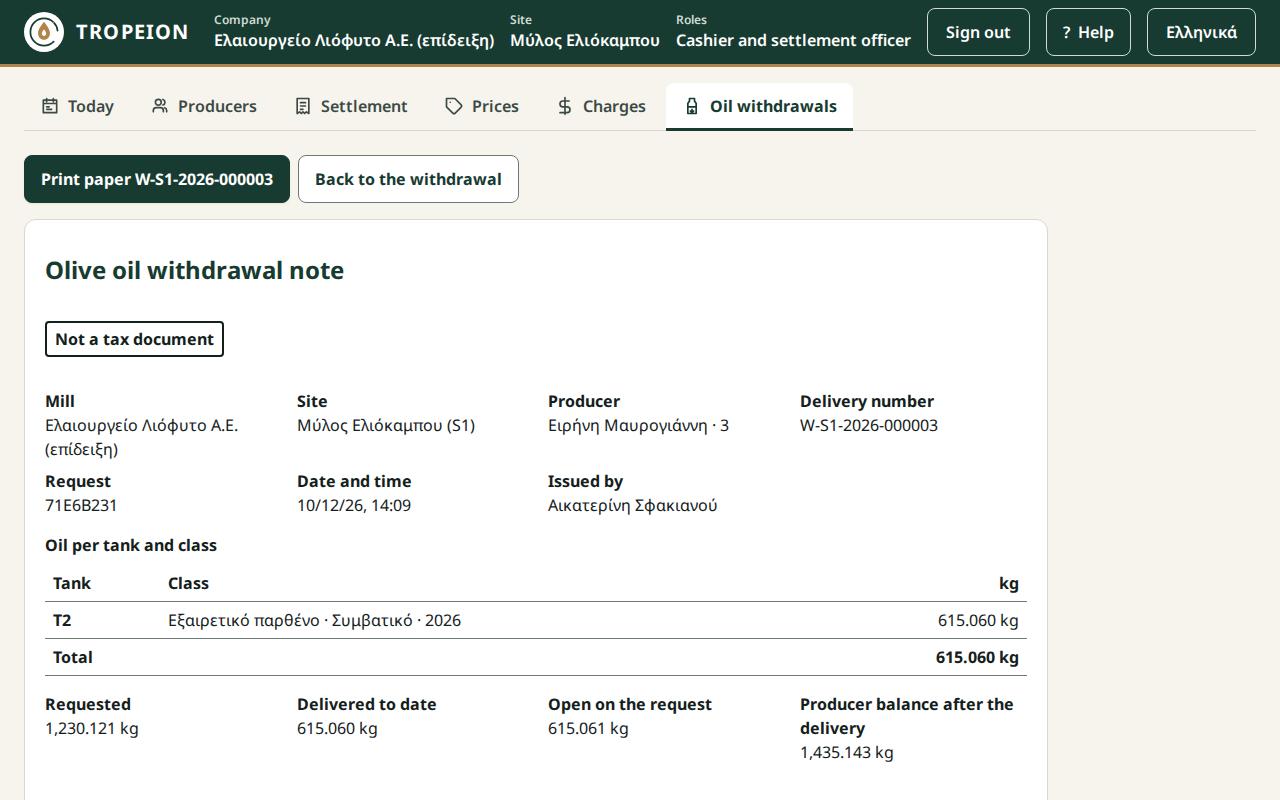
Task: Click date value 10/12/26, 14:09
Action: pyautogui.click(x=354, y=505)
